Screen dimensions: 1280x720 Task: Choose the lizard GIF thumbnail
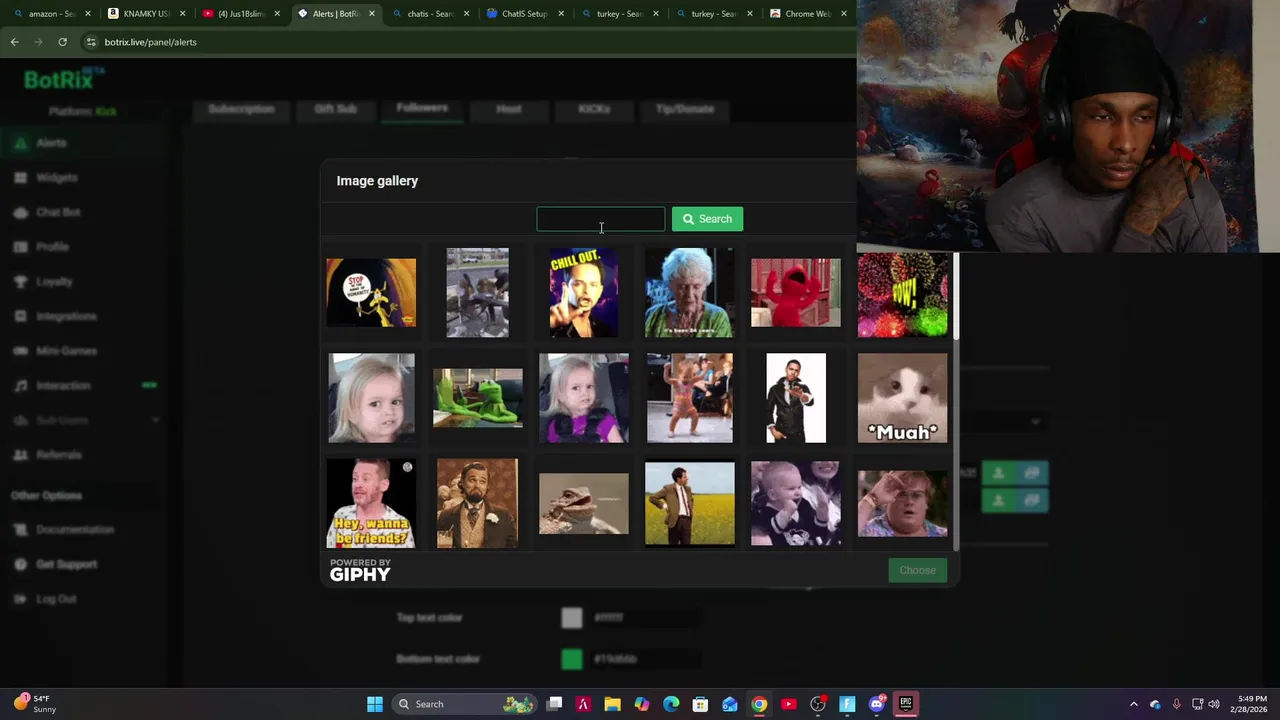click(584, 503)
